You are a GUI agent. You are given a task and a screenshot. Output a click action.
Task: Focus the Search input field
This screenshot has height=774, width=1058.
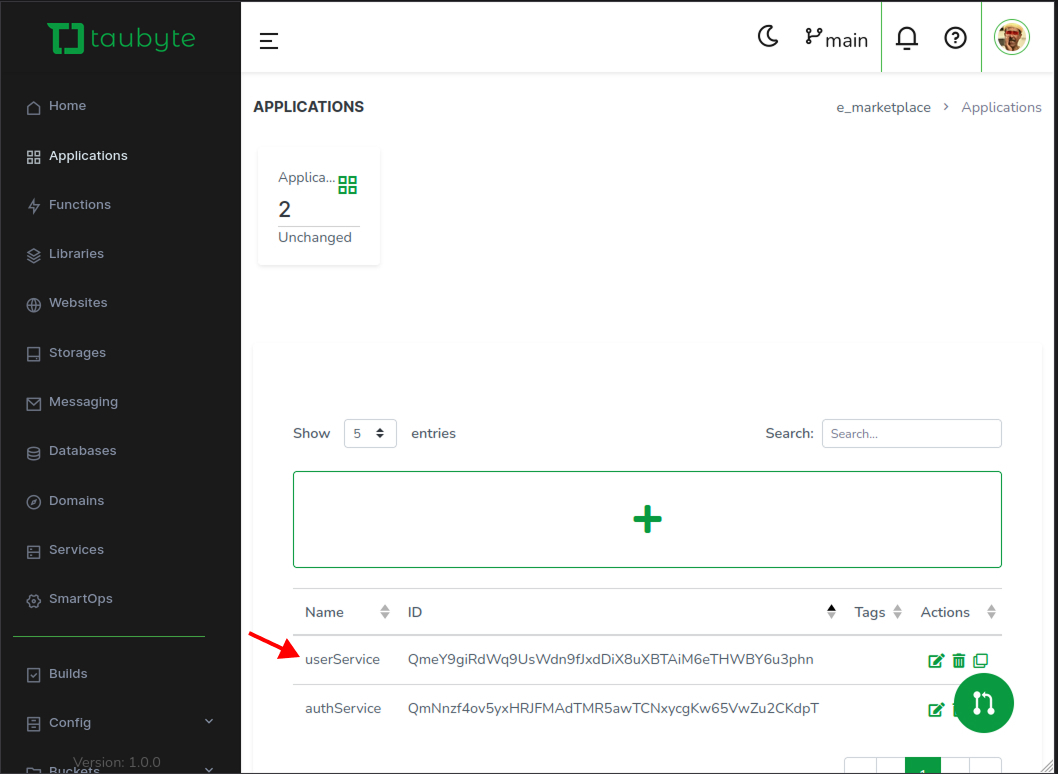[x=912, y=433]
